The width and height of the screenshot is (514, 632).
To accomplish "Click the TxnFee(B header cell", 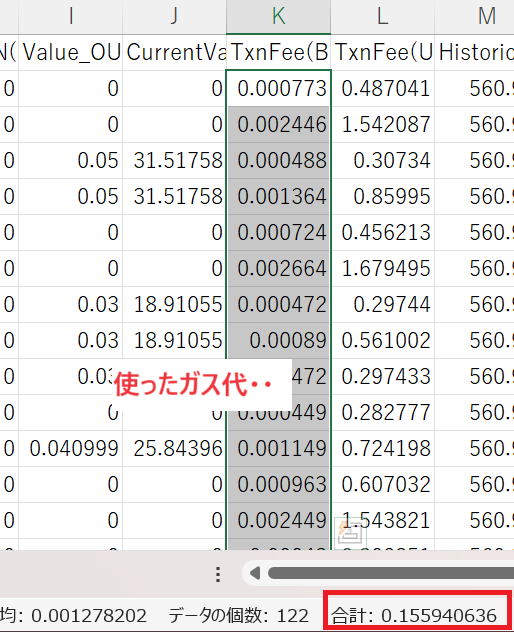I will (x=279, y=52).
